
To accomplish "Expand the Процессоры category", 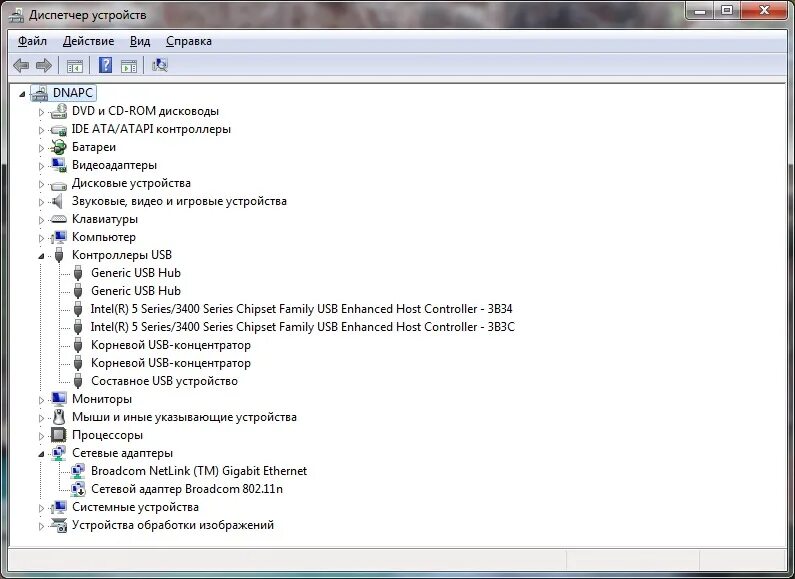I will (42, 436).
